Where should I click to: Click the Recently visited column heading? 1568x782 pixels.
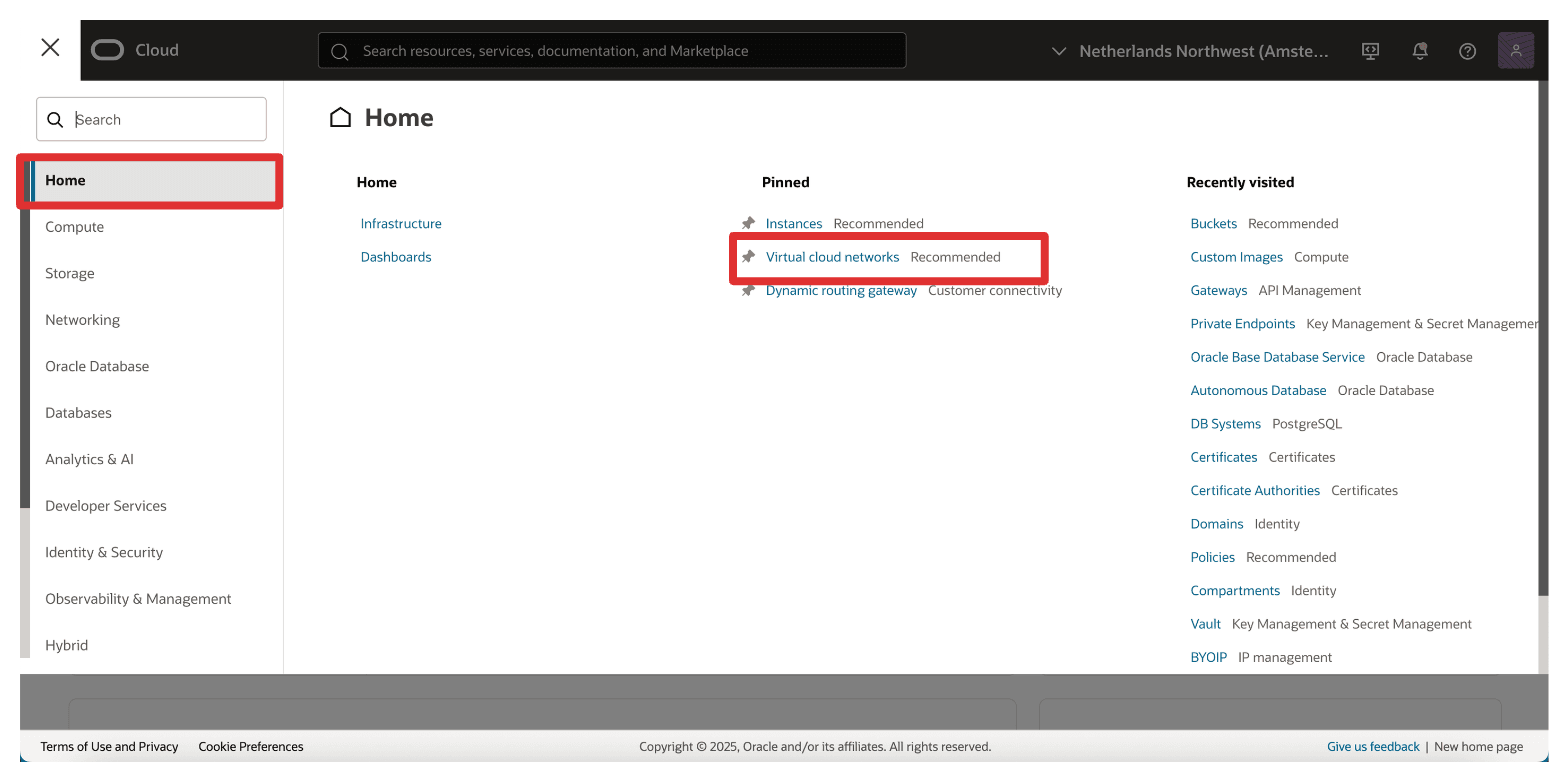1240,182
